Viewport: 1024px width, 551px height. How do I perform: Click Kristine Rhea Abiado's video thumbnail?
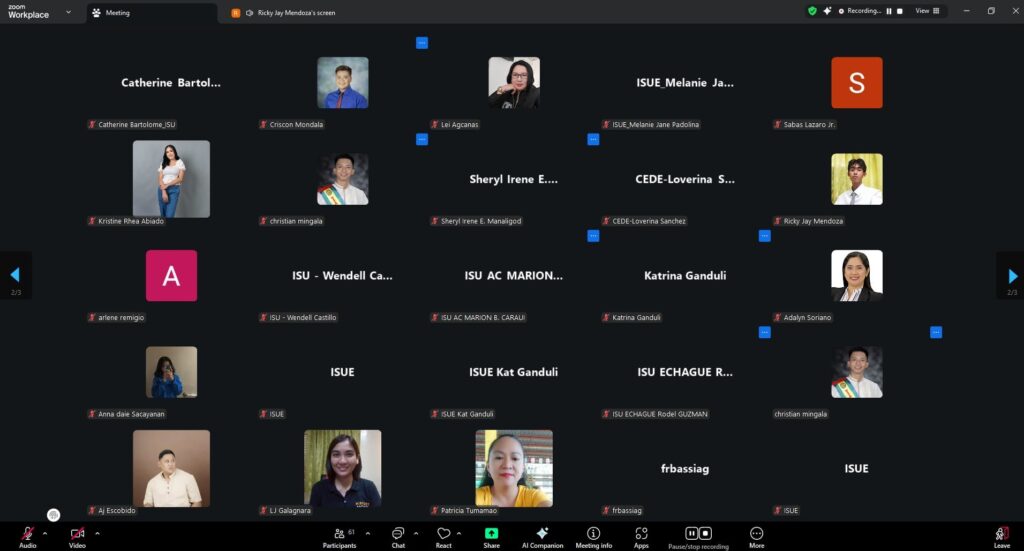point(171,179)
